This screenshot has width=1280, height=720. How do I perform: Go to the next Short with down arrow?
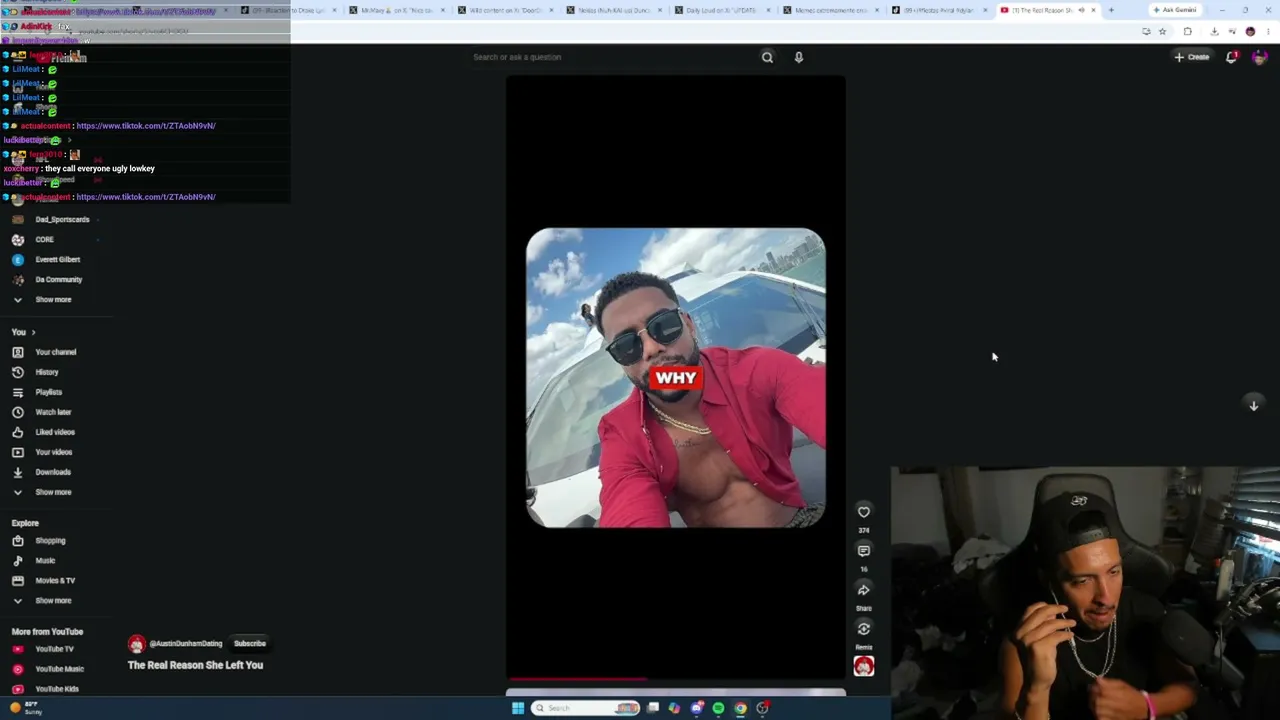(x=1253, y=405)
